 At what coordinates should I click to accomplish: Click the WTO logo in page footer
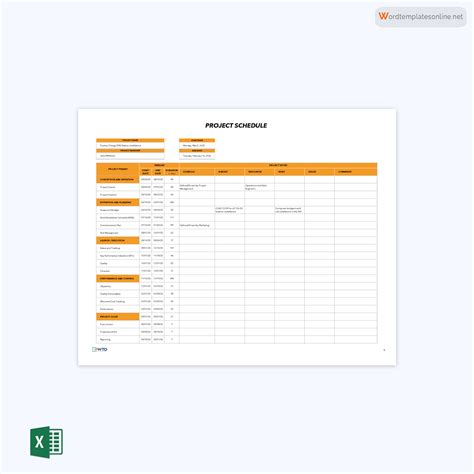pyautogui.click(x=100, y=349)
